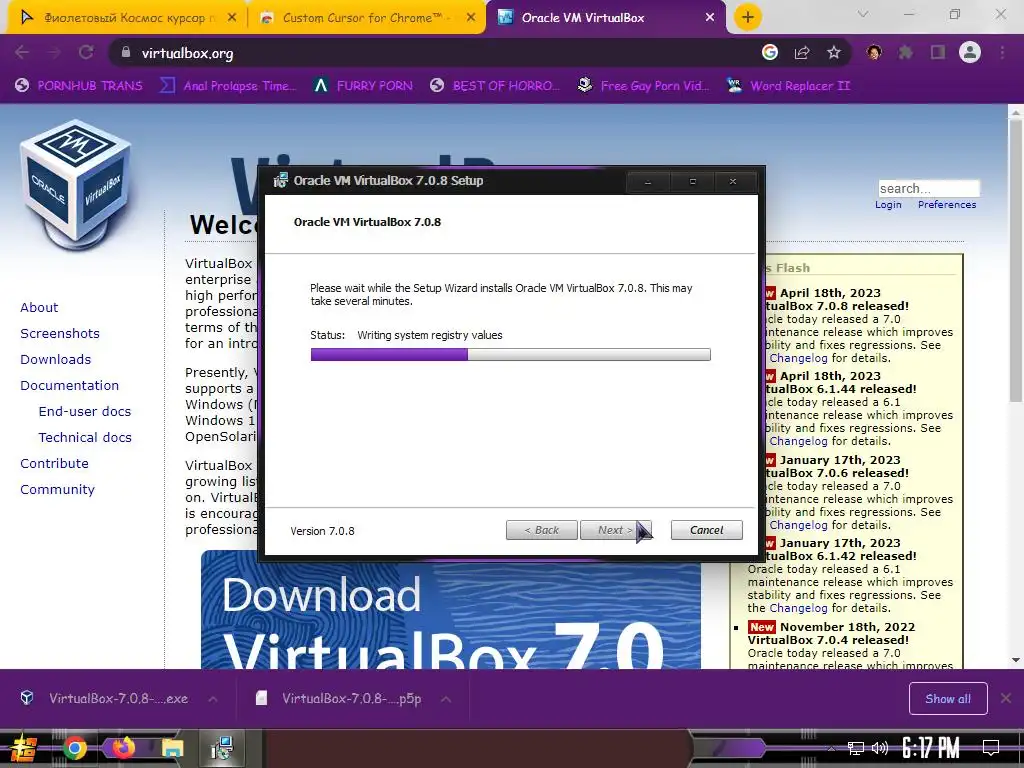Switch to the Фиолетовый Космос курсор tab
Viewport: 1024px width, 768px height.
tap(128, 18)
